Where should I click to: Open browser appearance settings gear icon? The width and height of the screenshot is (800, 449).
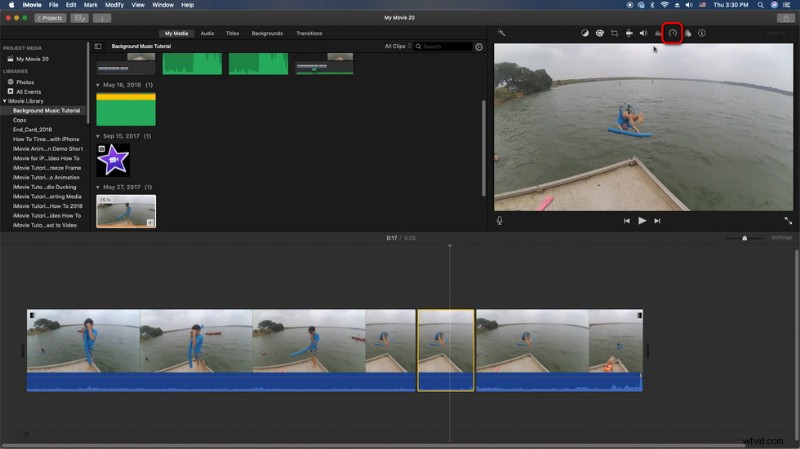tap(479, 47)
